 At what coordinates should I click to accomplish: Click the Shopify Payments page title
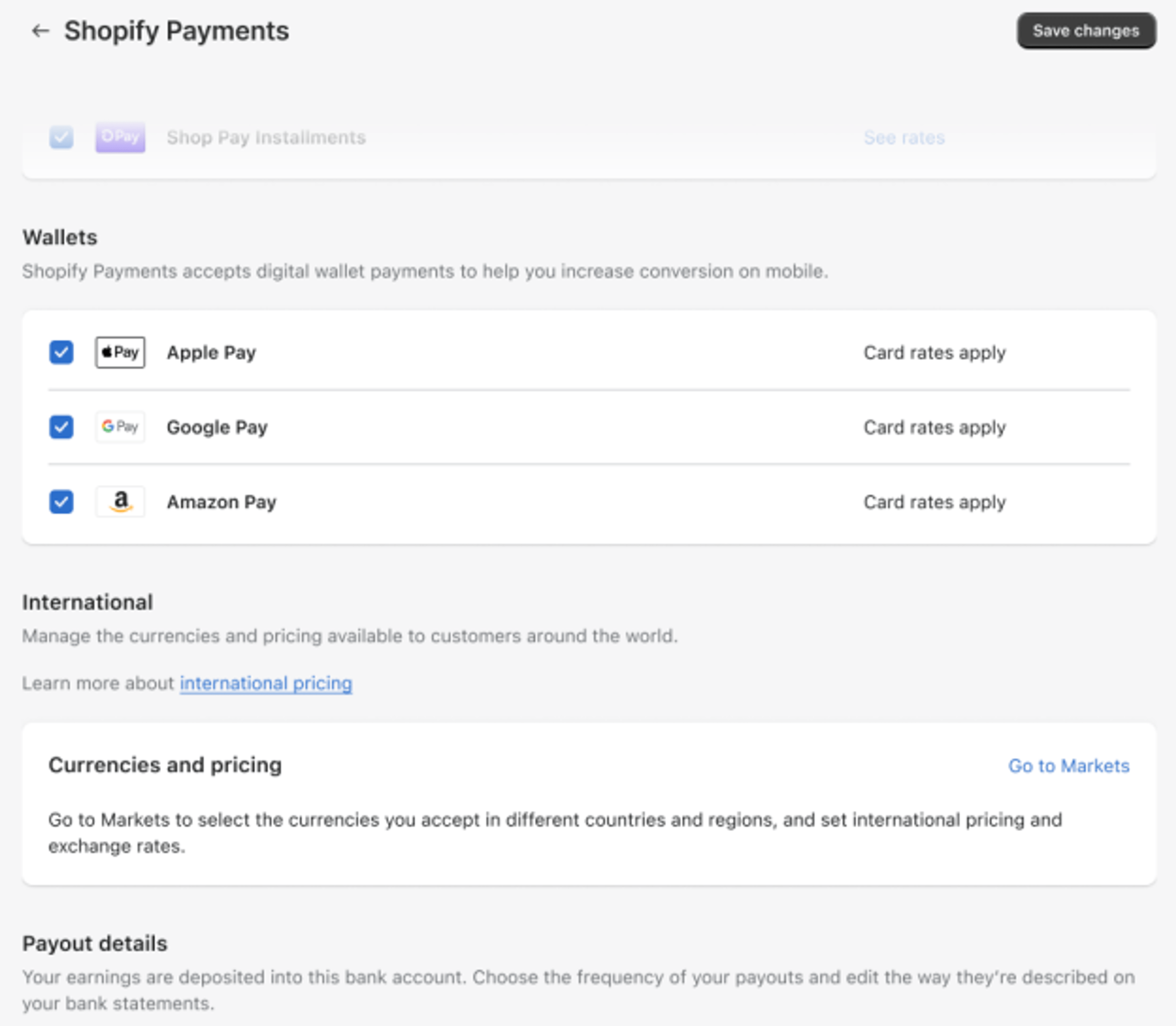pyautogui.click(x=177, y=31)
